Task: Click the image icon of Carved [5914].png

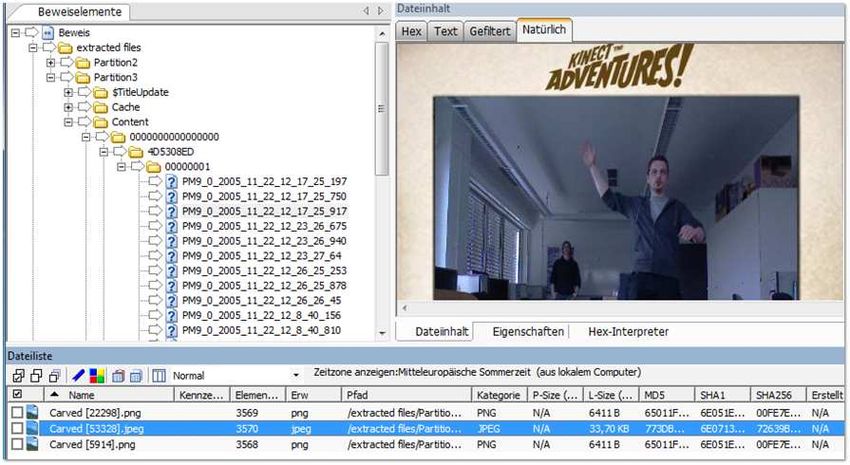Action: [x=33, y=444]
